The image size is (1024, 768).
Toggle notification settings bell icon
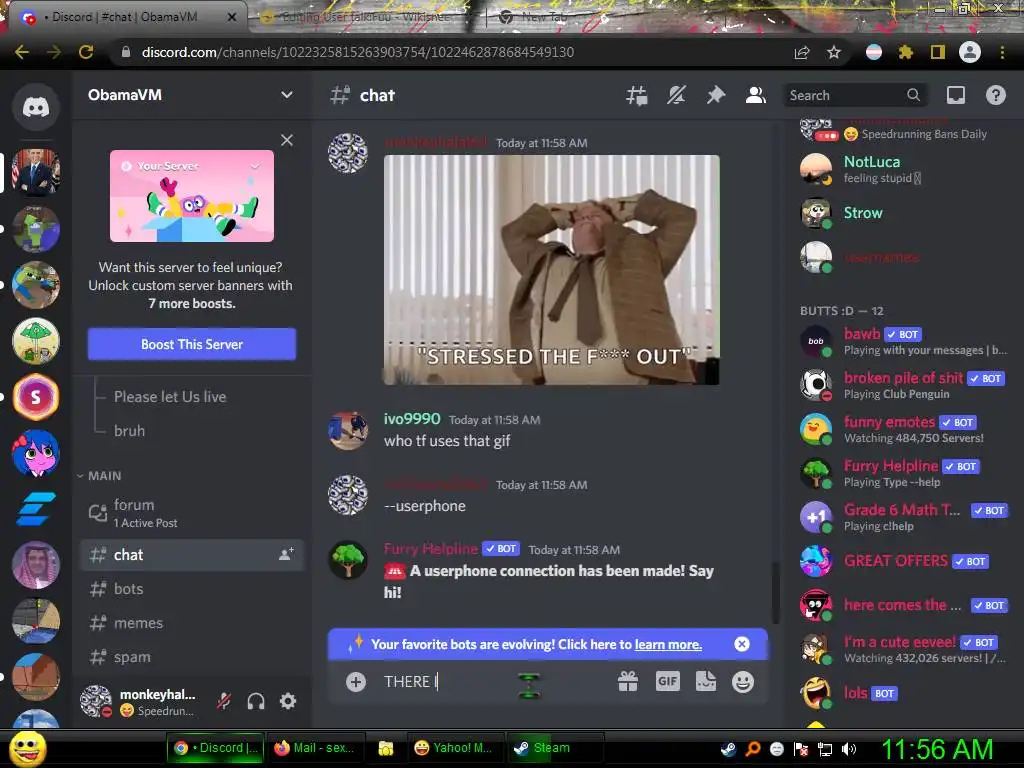click(676, 95)
